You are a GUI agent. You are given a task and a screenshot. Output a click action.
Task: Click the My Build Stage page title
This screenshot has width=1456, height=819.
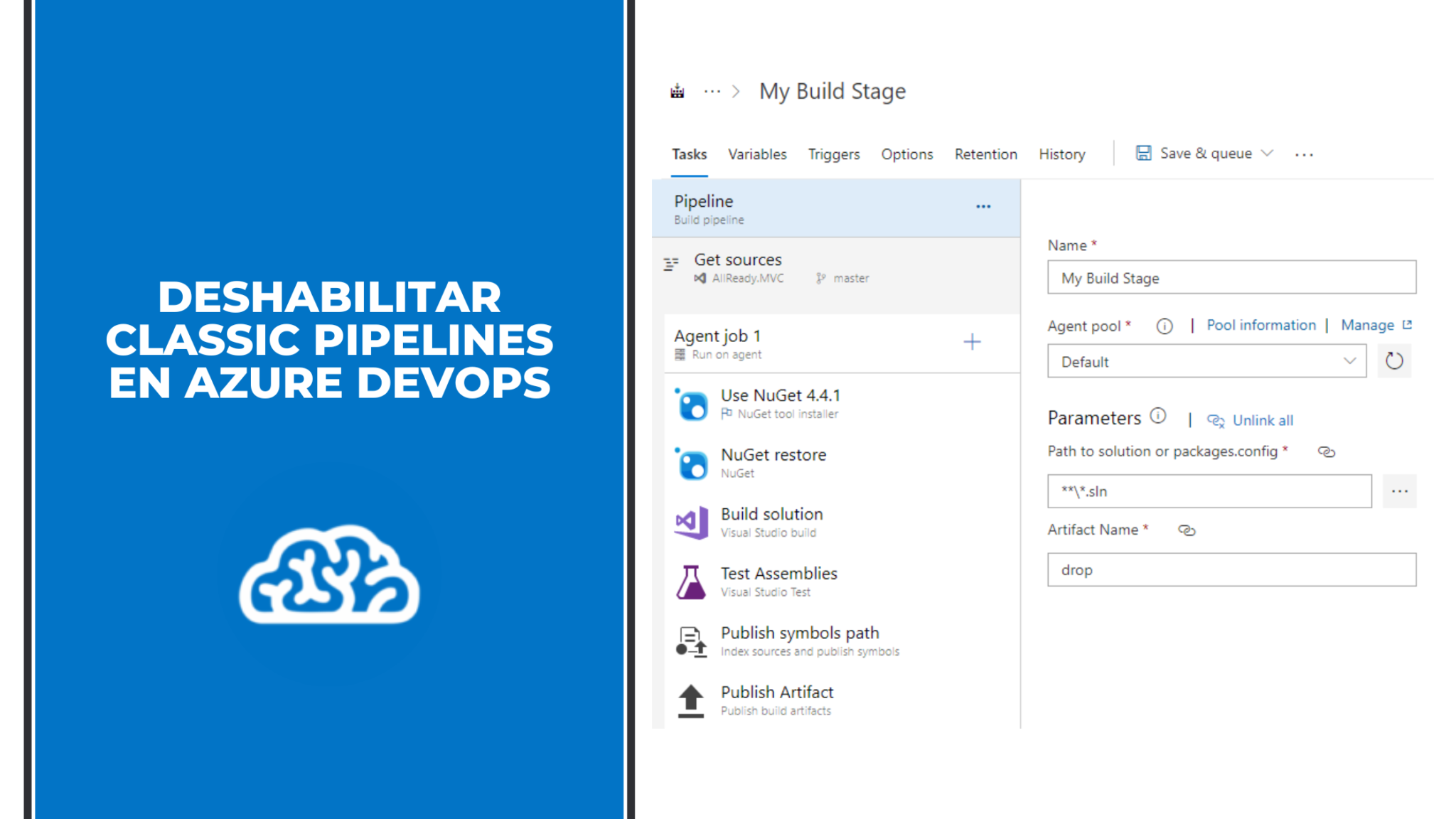pos(833,91)
